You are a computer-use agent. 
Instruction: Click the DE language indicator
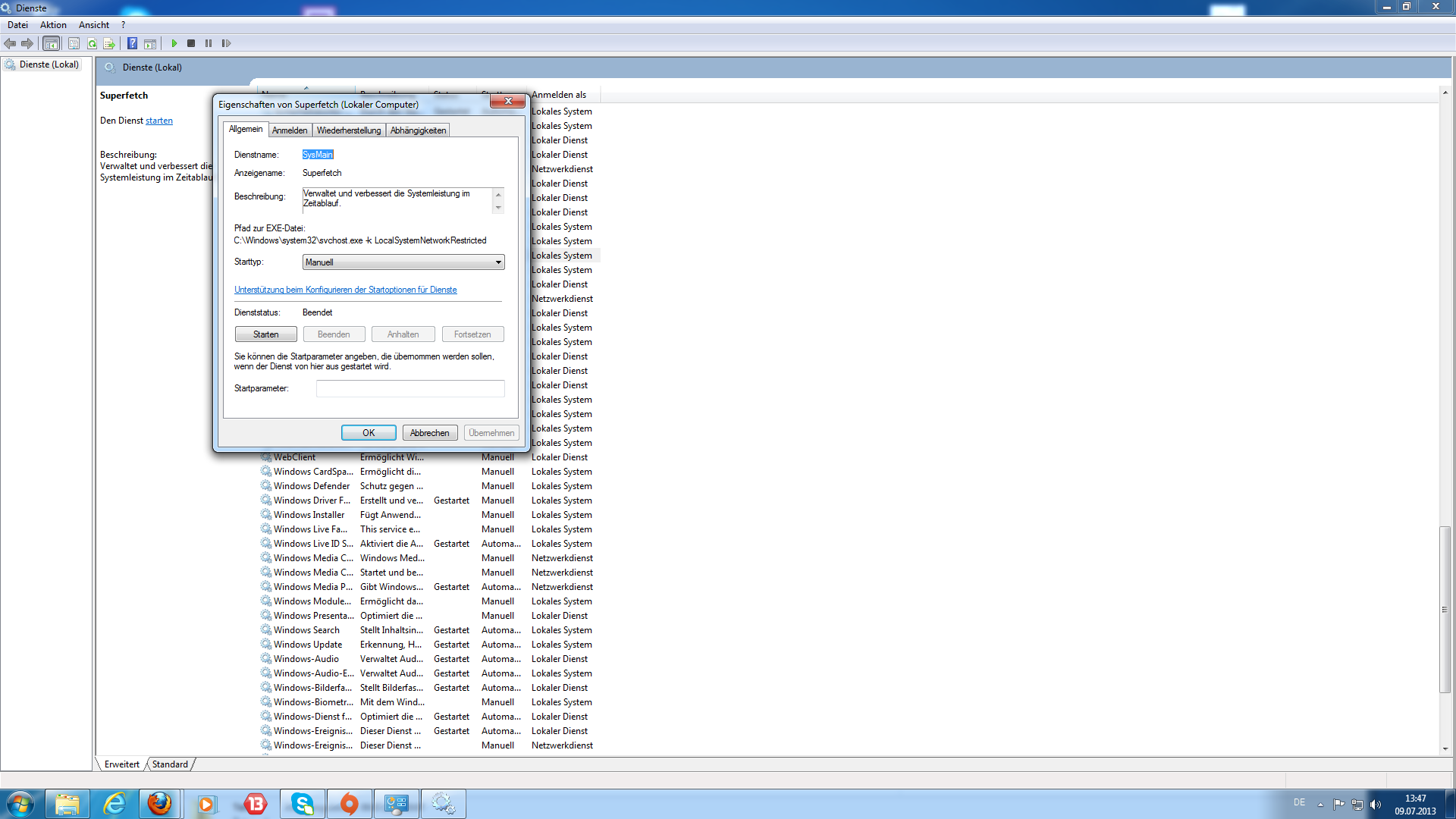(x=1299, y=802)
